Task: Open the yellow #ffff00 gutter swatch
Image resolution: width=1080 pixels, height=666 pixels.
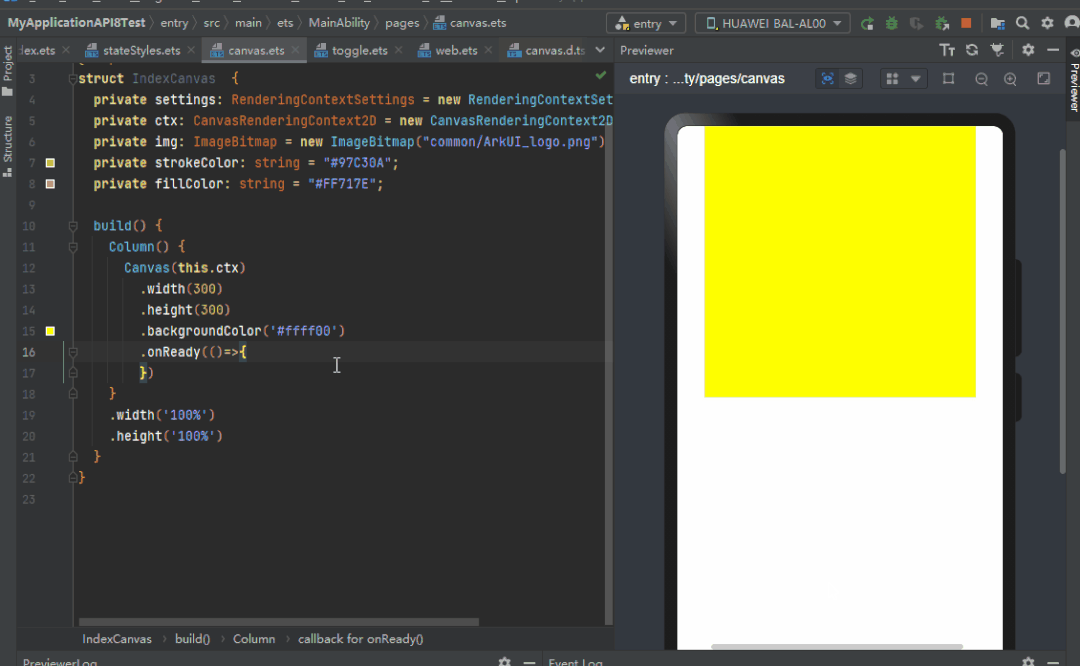Action: click(50, 331)
